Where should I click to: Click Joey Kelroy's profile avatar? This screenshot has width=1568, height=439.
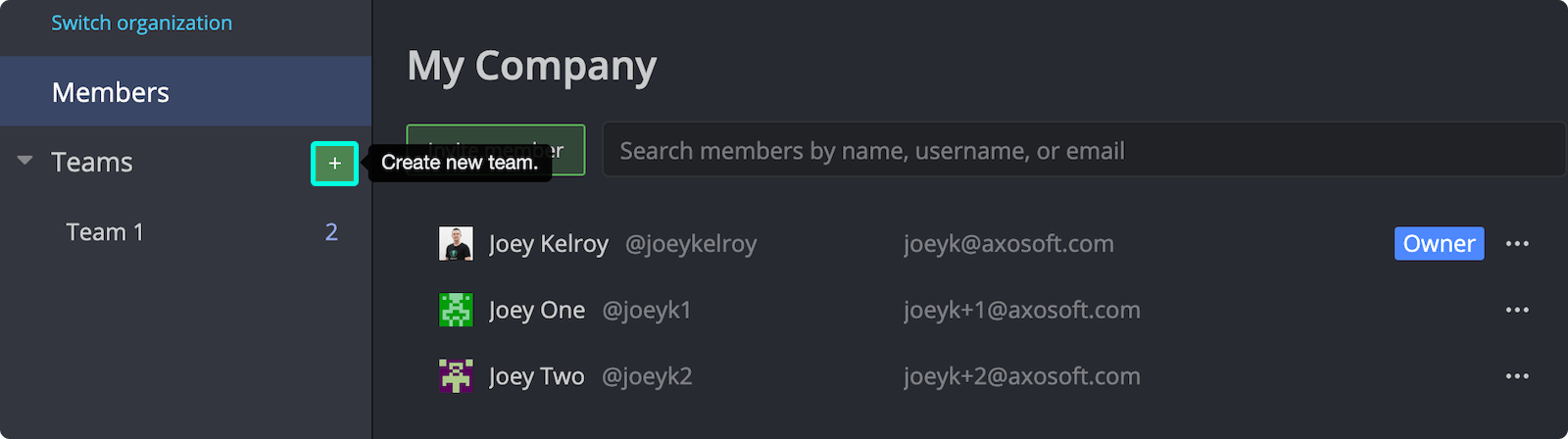tap(456, 244)
